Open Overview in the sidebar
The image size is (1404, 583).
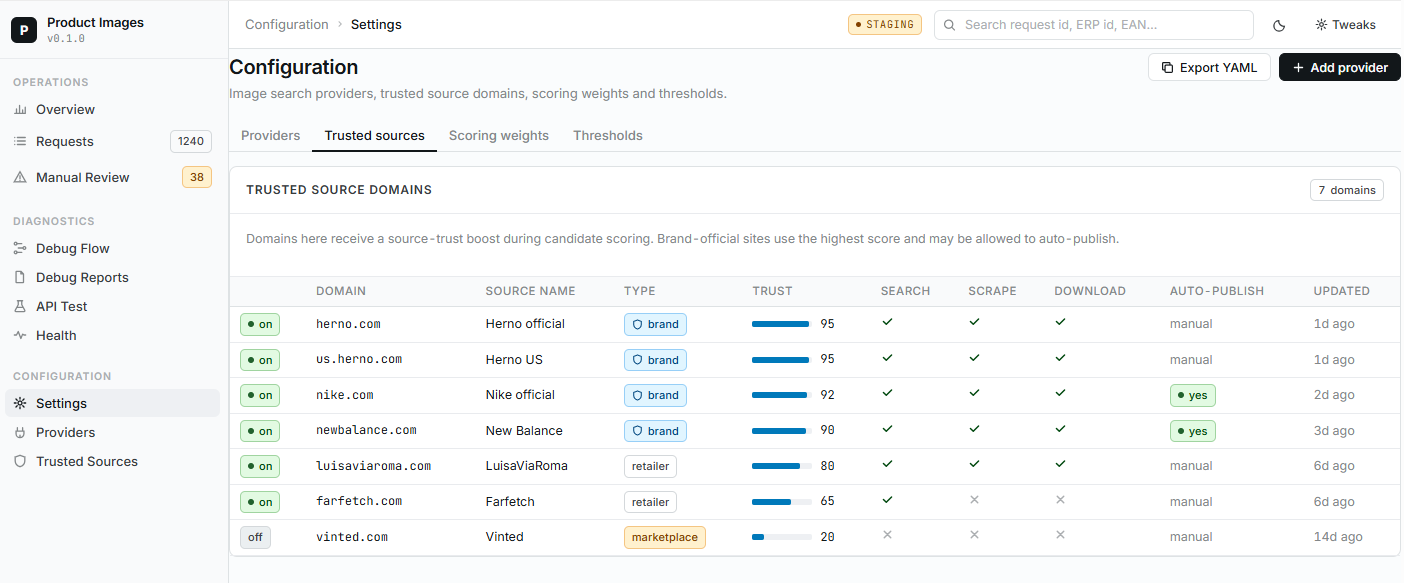[112, 110]
